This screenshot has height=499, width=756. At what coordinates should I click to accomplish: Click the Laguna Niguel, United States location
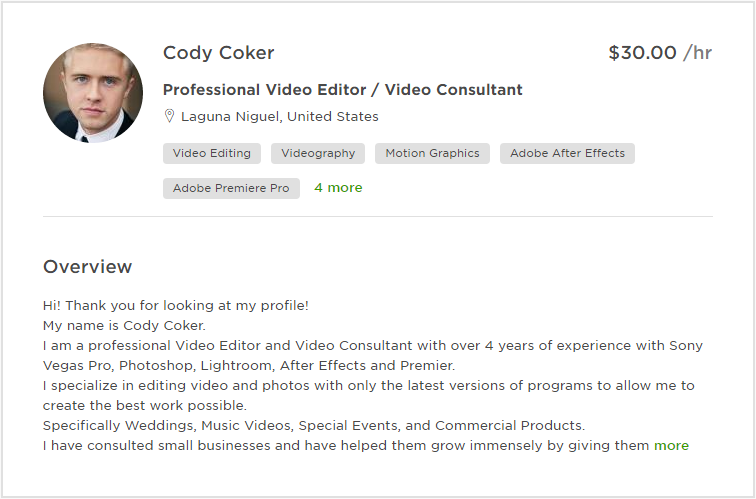coord(280,117)
